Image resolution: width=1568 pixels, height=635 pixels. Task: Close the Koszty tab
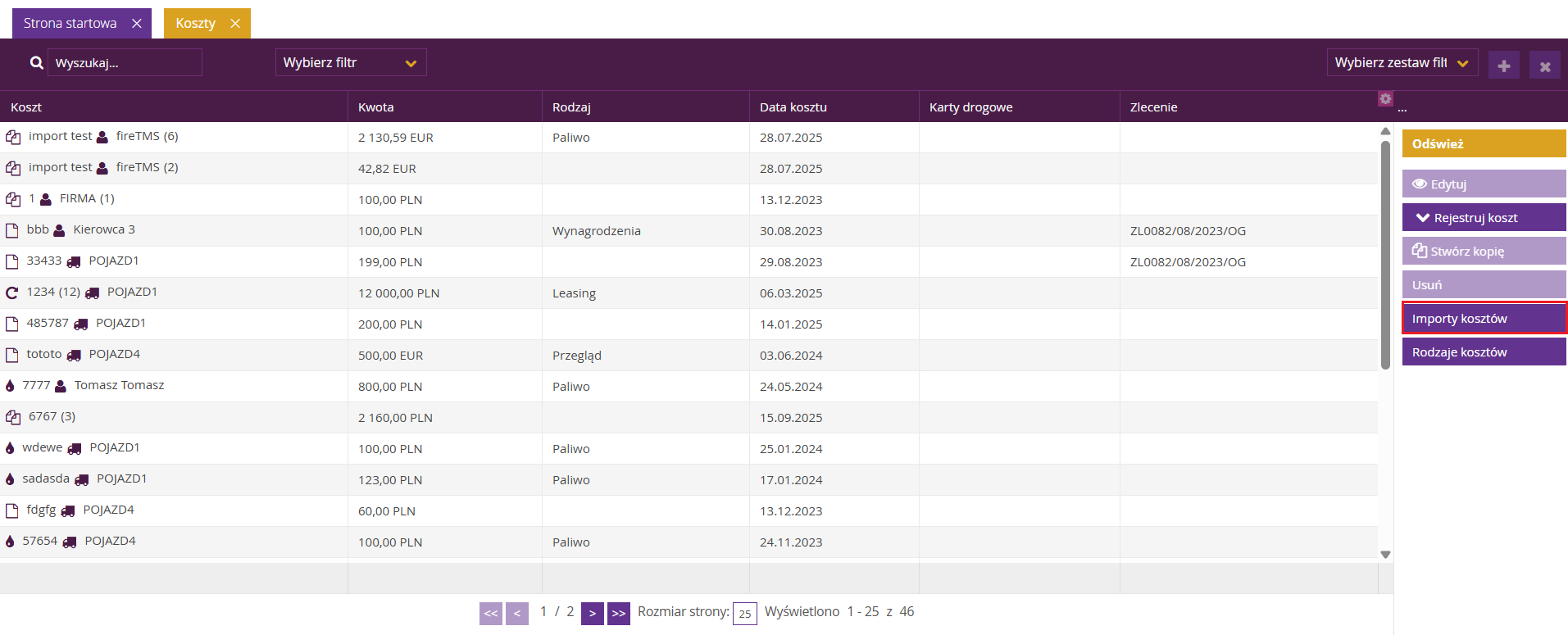click(235, 23)
